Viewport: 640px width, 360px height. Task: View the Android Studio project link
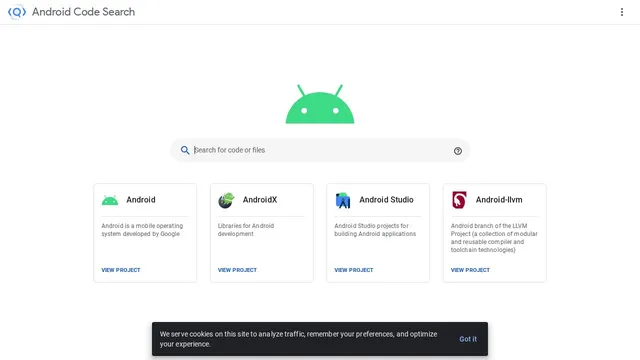[x=354, y=270]
